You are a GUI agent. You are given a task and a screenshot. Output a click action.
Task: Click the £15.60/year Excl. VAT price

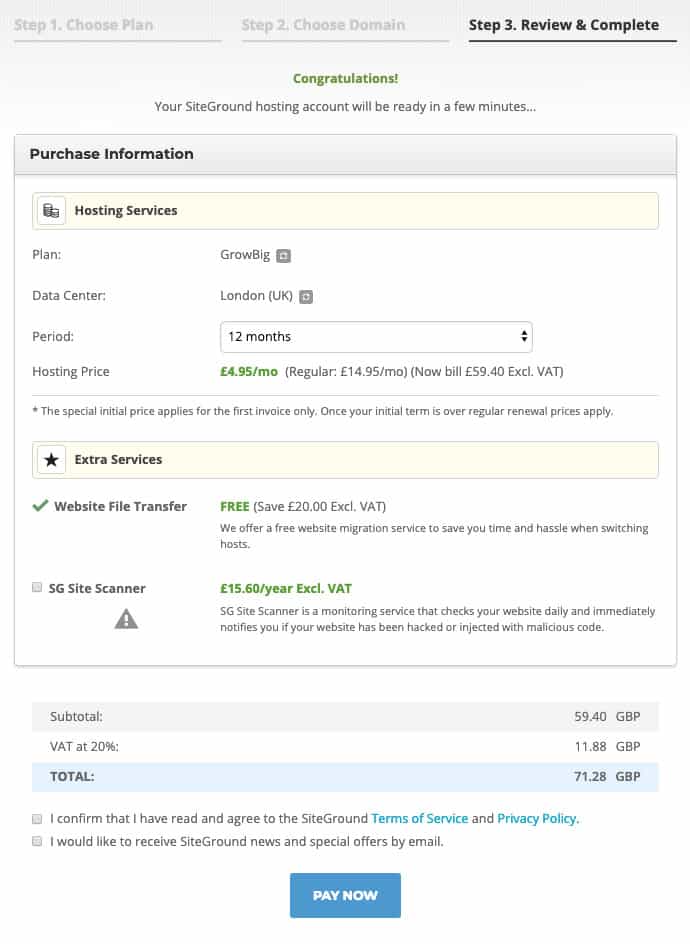pyautogui.click(x=286, y=588)
